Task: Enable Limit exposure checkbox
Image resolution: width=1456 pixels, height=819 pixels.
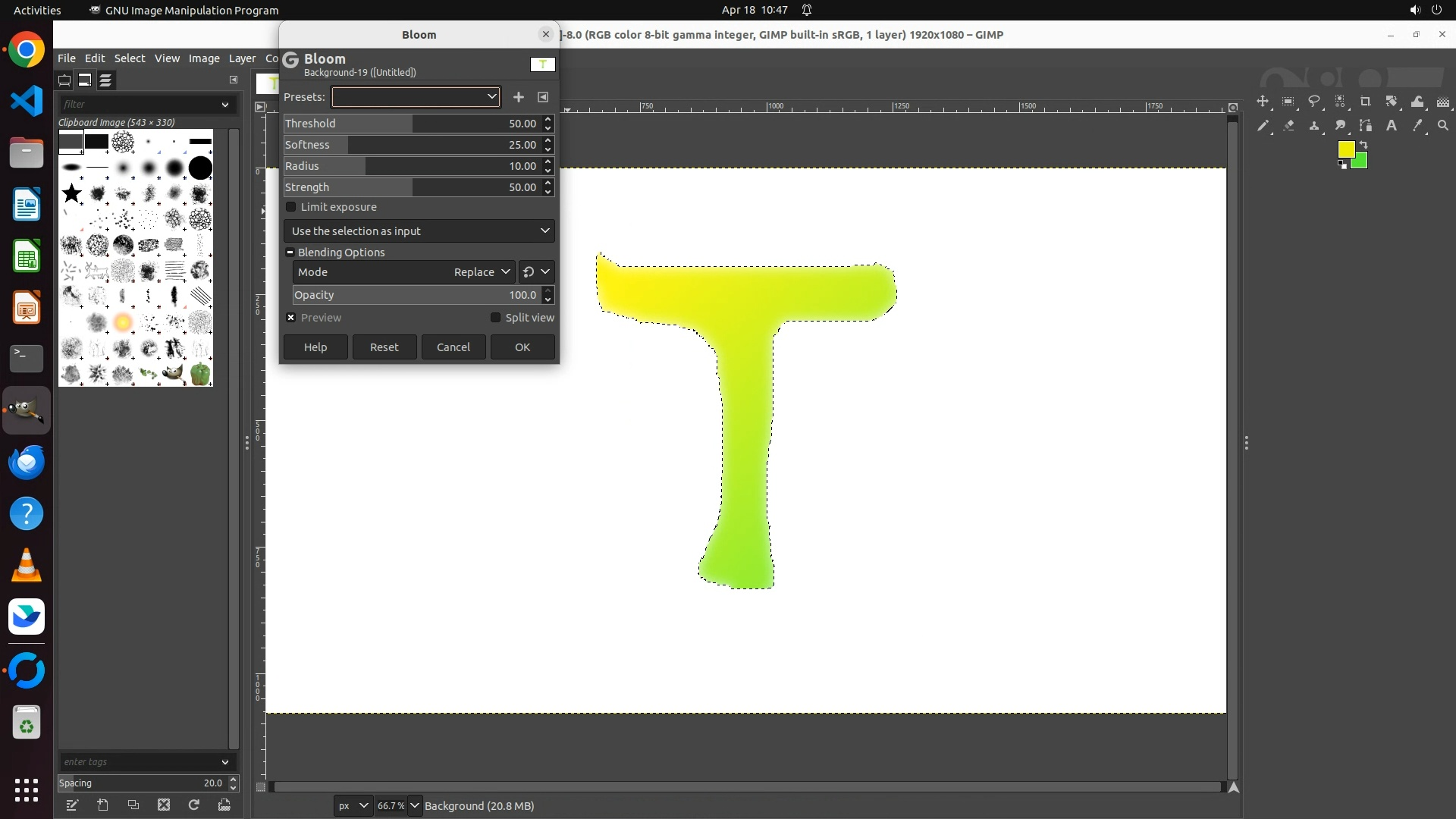Action: pyautogui.click(x=291, y=207)
